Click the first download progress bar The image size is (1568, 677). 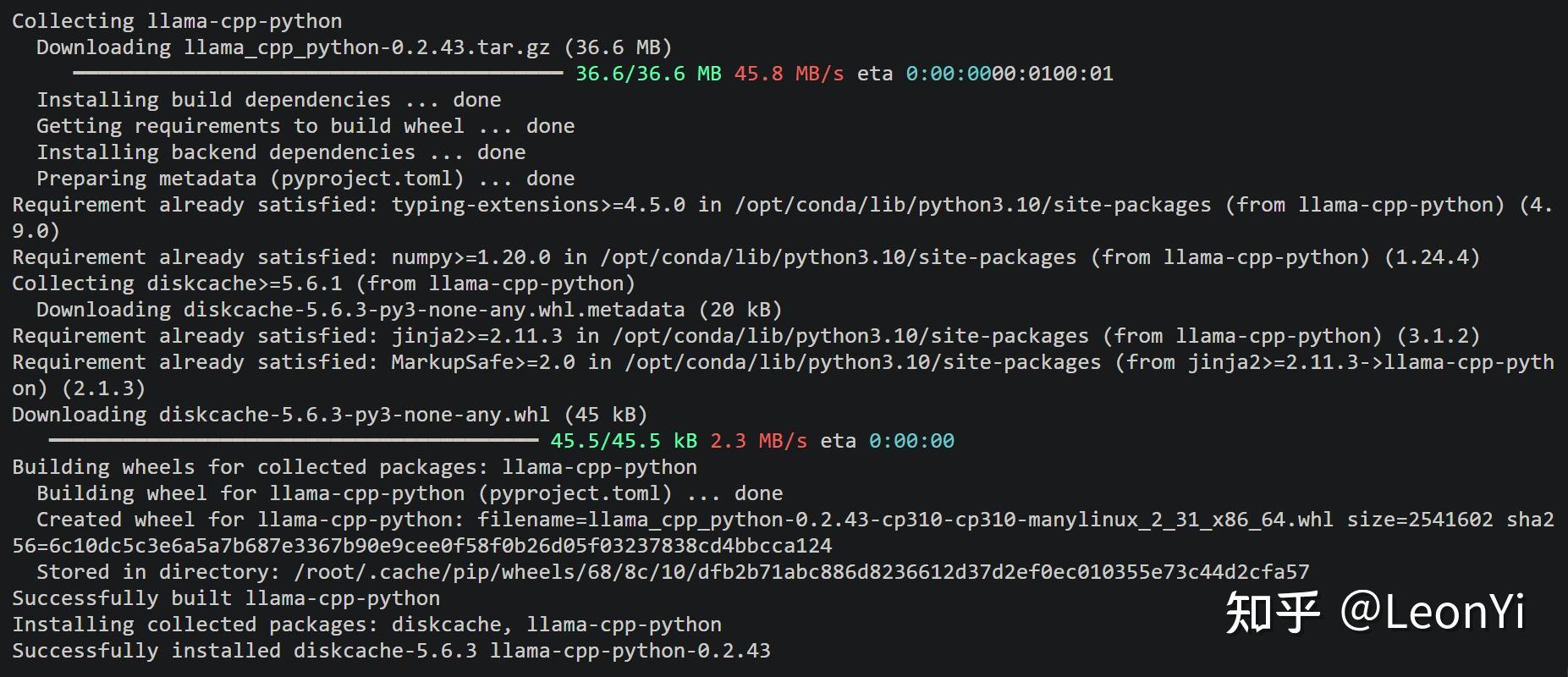pyautogui.click(x=317, y=74)
